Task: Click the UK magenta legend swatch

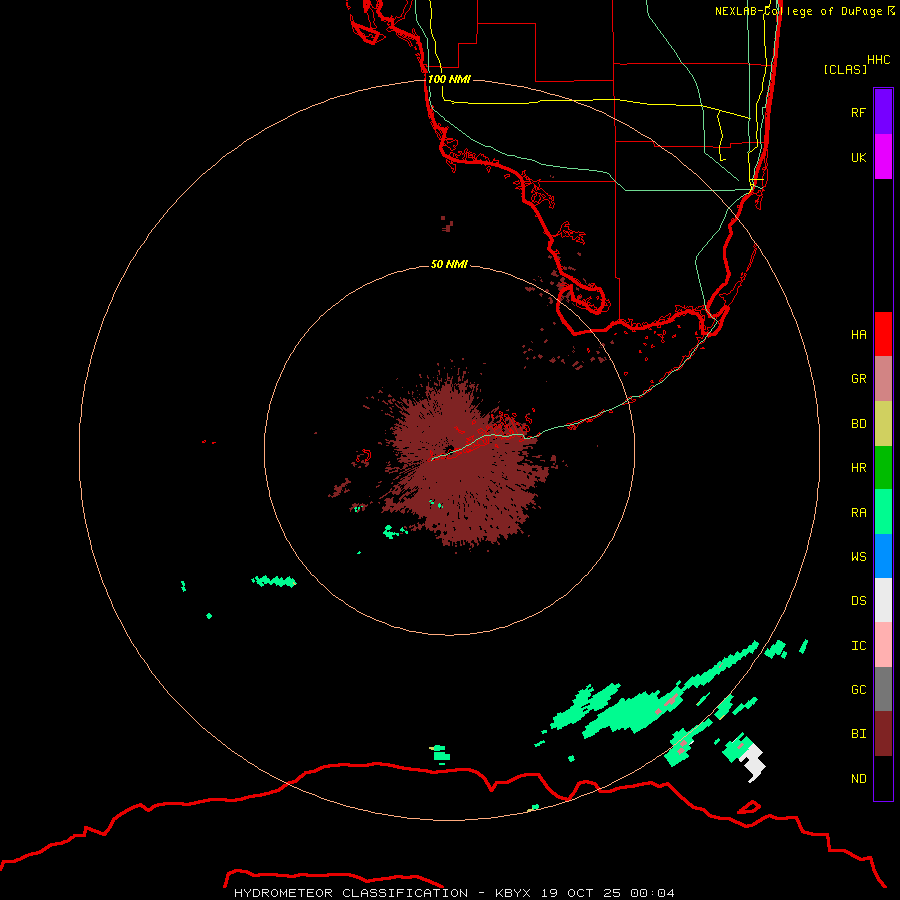Action: [883, 157]
